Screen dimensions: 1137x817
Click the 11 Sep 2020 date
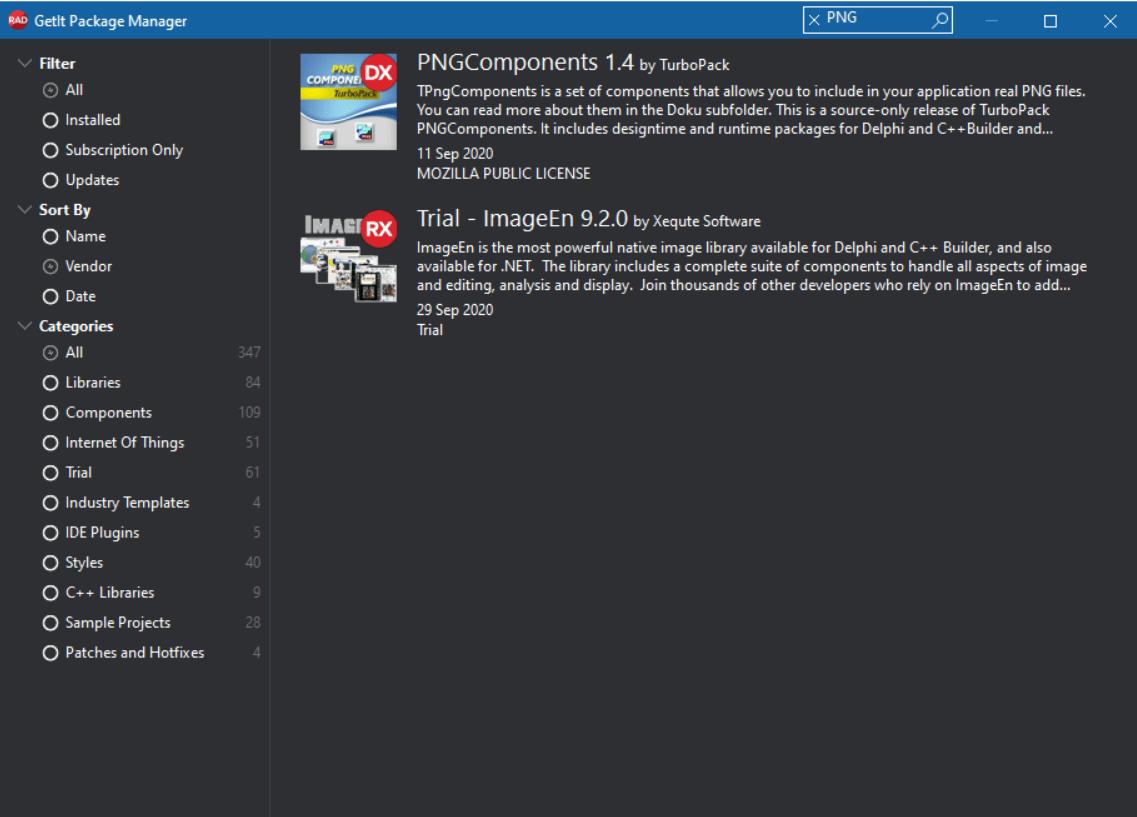click(455, 154)
